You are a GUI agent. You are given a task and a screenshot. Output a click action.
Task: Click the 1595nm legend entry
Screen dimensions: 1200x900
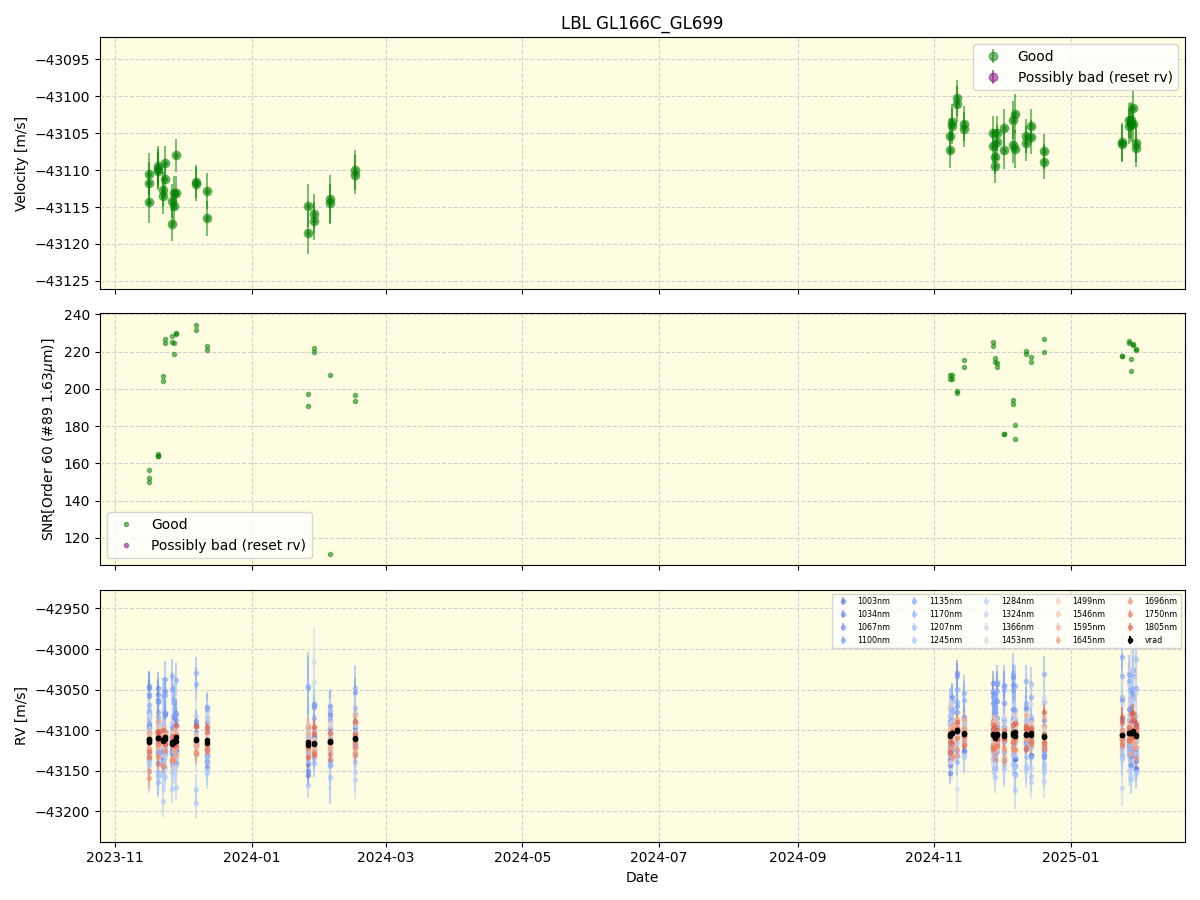[1089, 627]
